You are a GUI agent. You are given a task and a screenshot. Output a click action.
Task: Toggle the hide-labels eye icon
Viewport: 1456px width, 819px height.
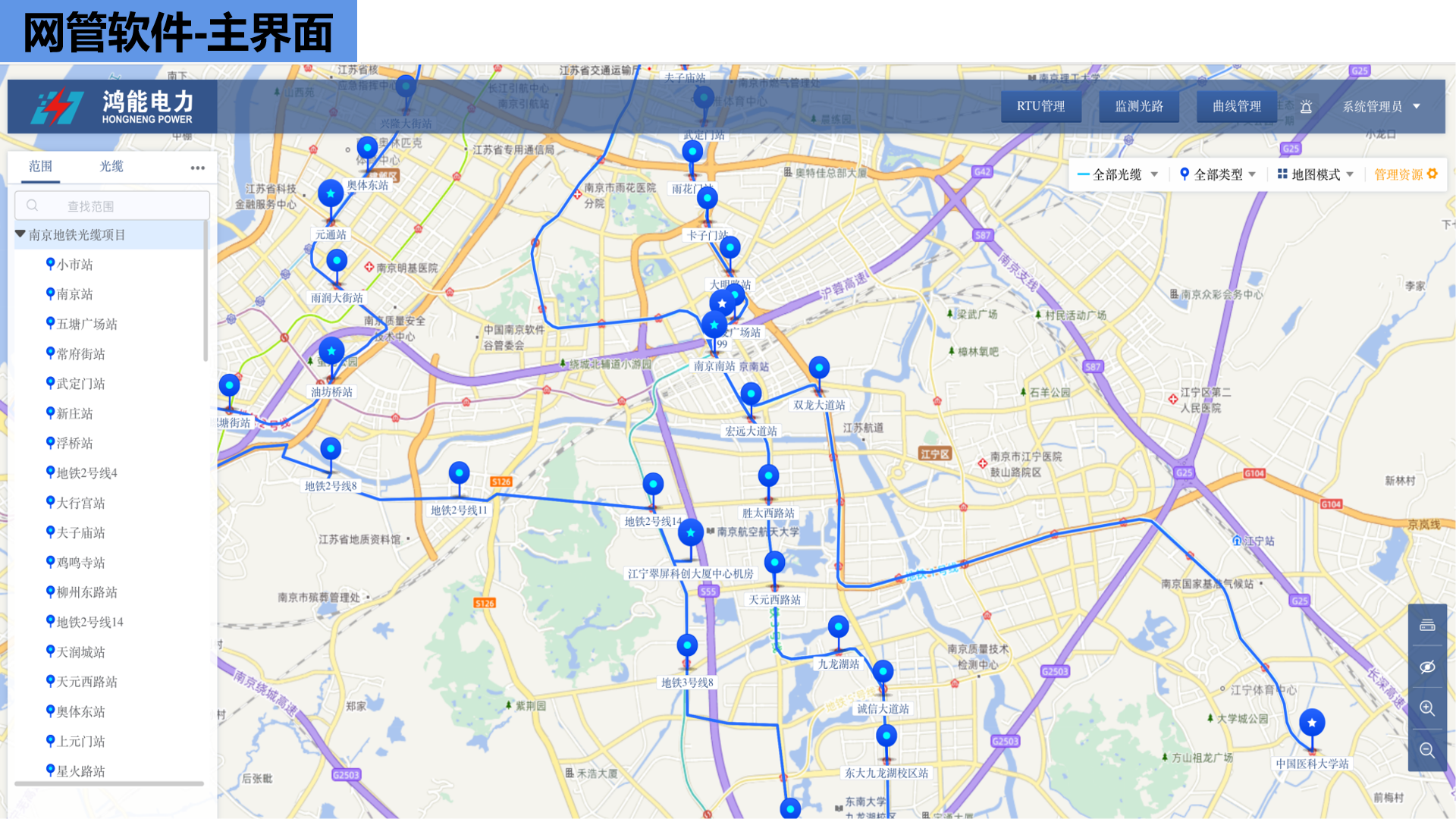click(1427, 667)
